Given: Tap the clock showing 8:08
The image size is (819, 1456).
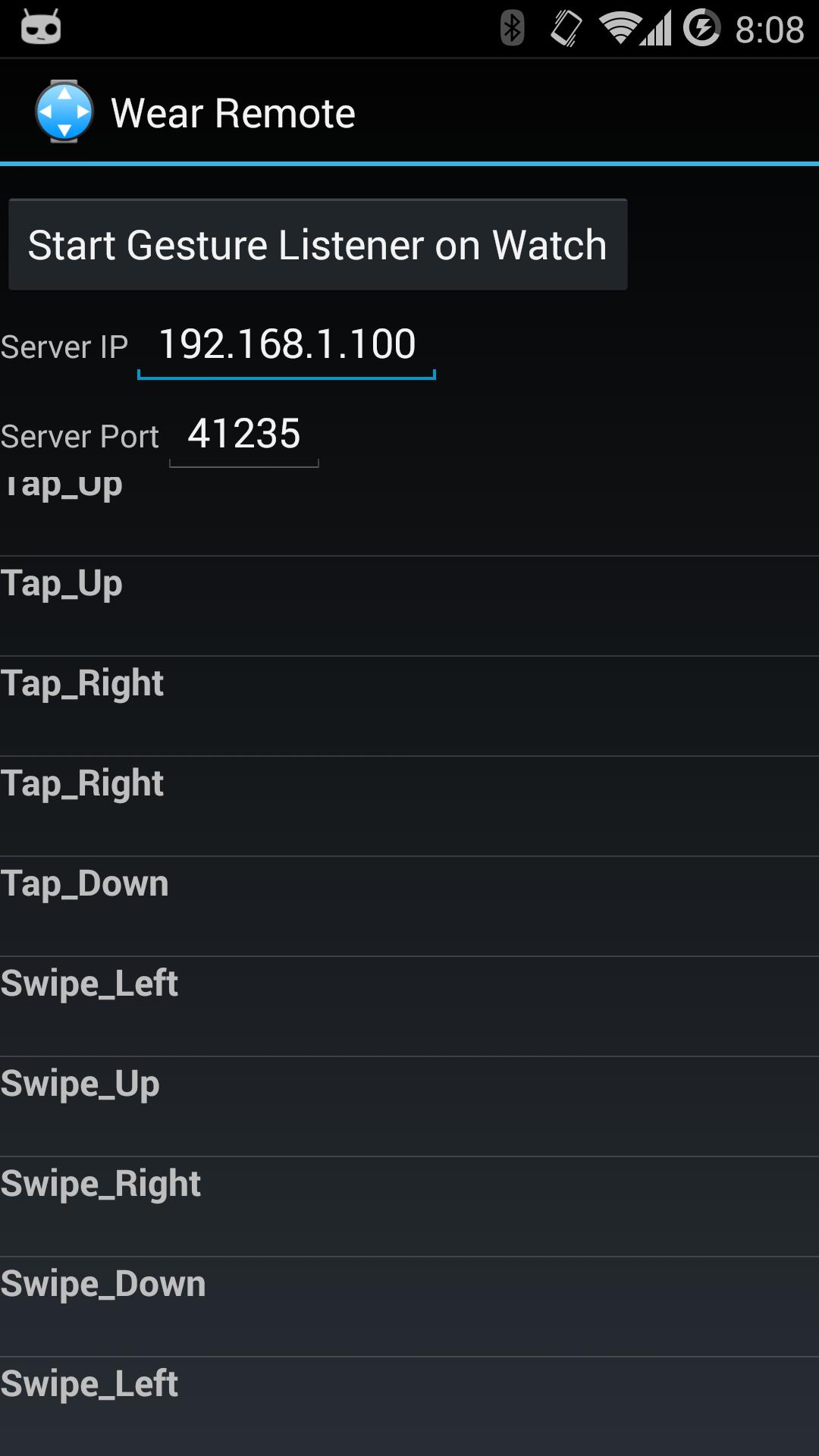Looking at the screenshot, I should click(x=770, y=30).
